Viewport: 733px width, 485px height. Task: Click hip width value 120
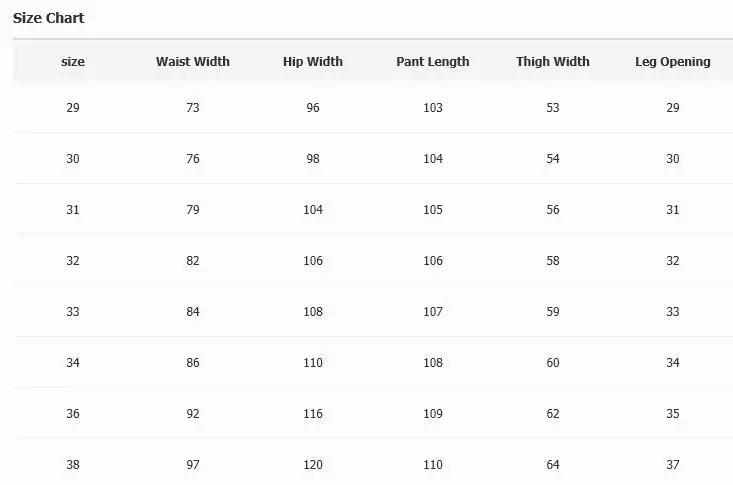(313, 465)
